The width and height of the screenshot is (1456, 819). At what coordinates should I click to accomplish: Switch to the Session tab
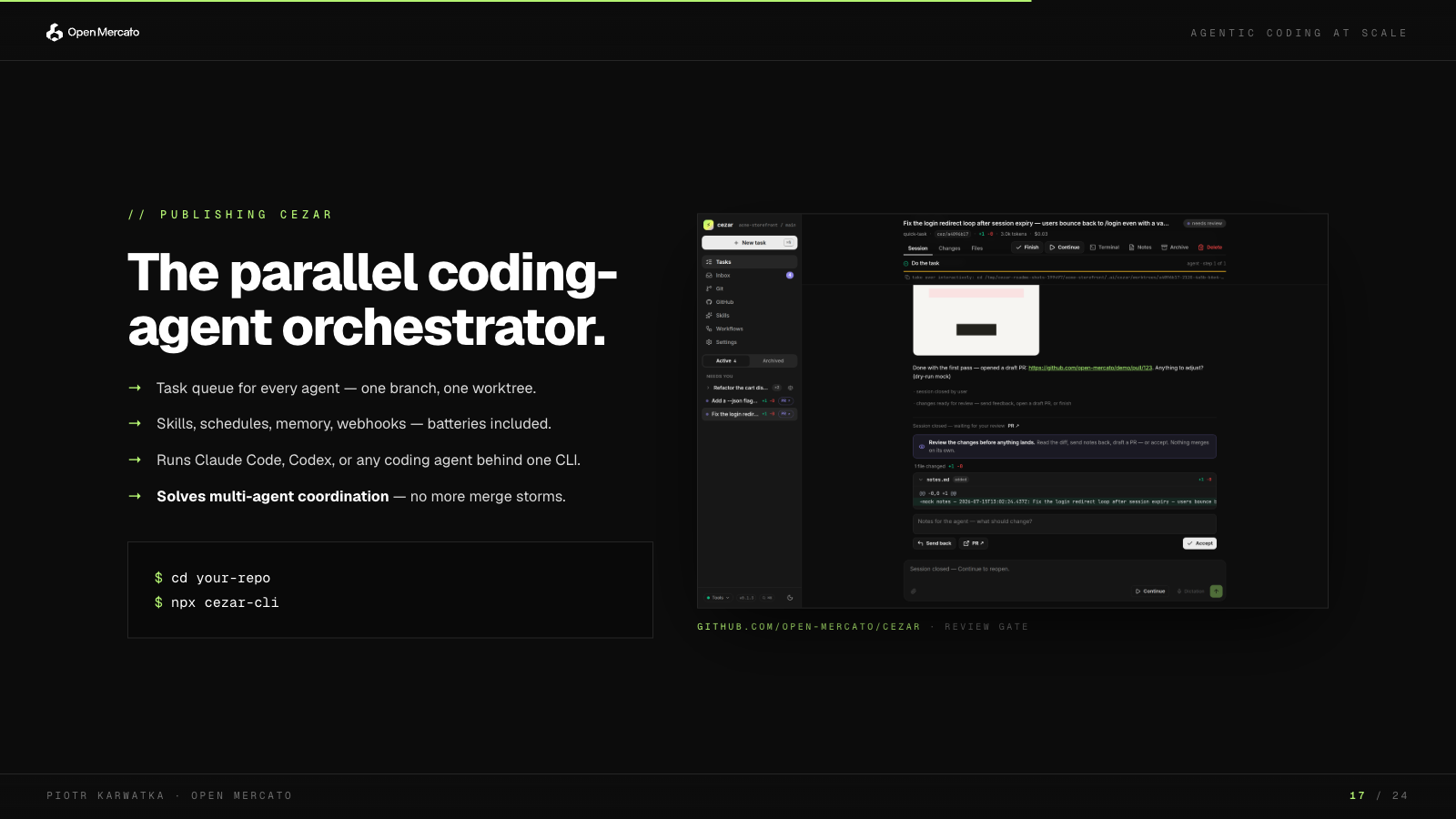pyautogui.click(x=917, y=248)
